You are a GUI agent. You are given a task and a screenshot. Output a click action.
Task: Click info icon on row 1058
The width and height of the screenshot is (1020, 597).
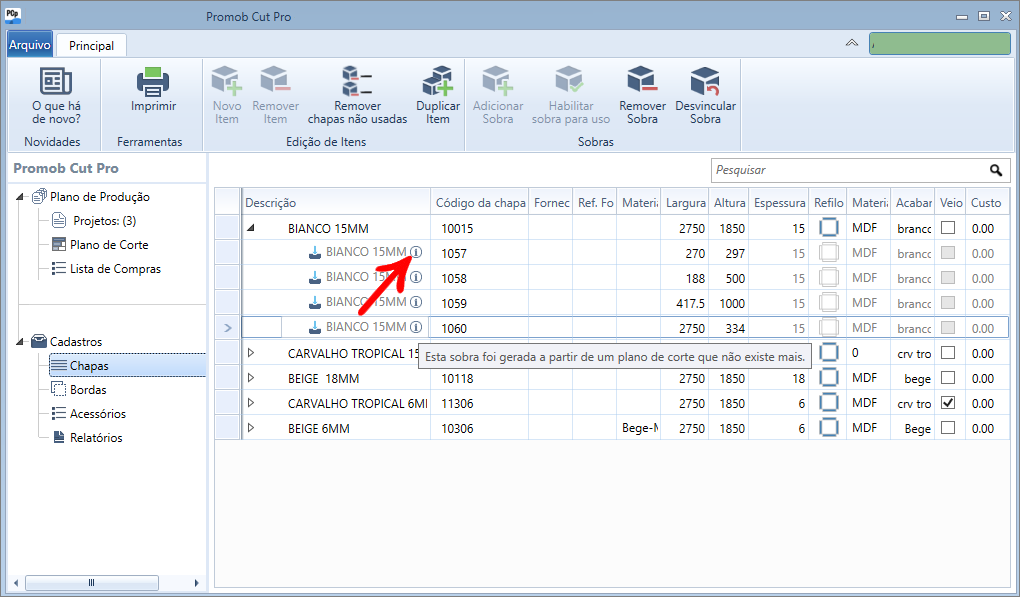pyautogui.click(x=416, y=277)
